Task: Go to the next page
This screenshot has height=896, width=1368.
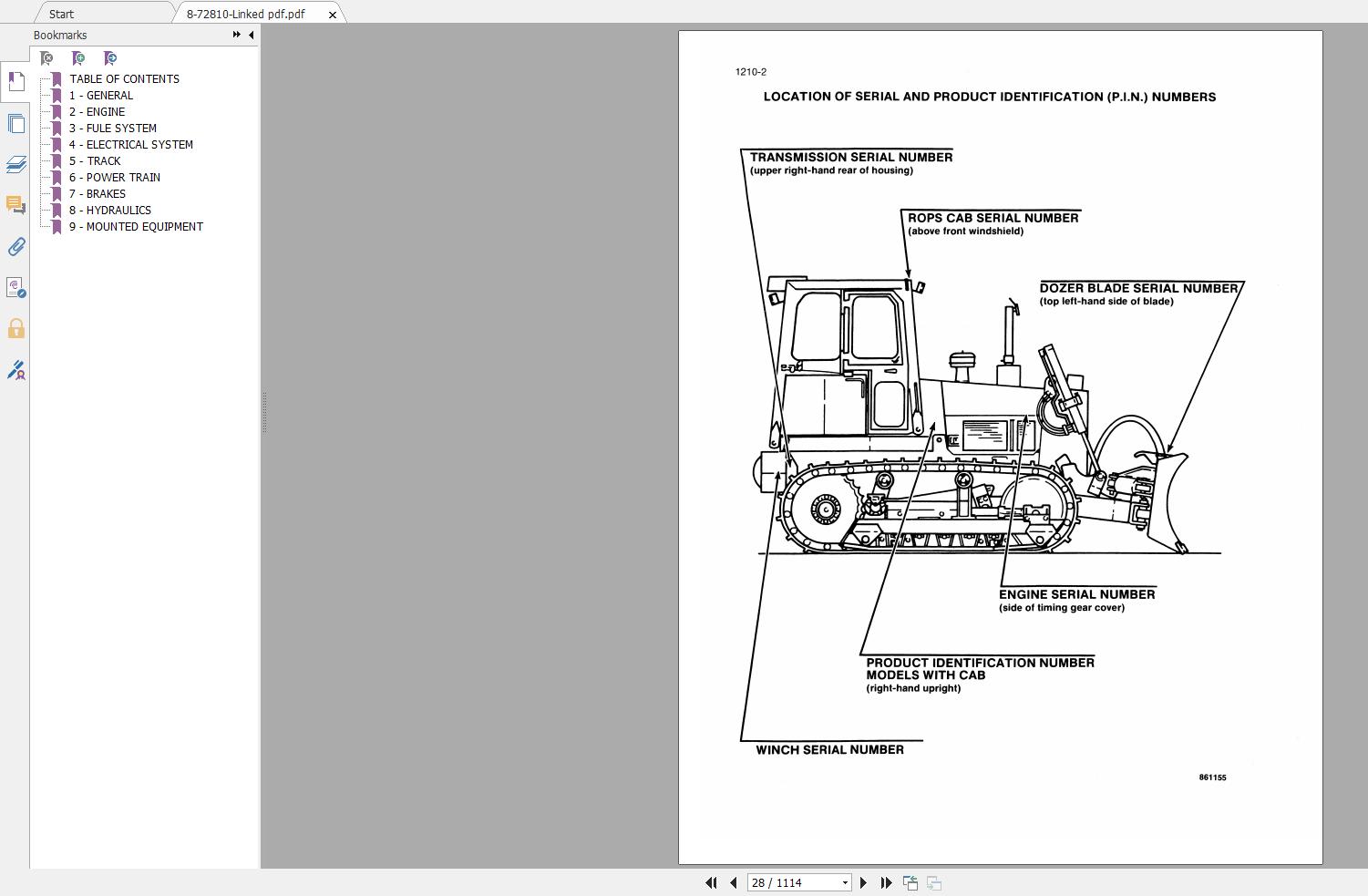Action: click(863, 882)
